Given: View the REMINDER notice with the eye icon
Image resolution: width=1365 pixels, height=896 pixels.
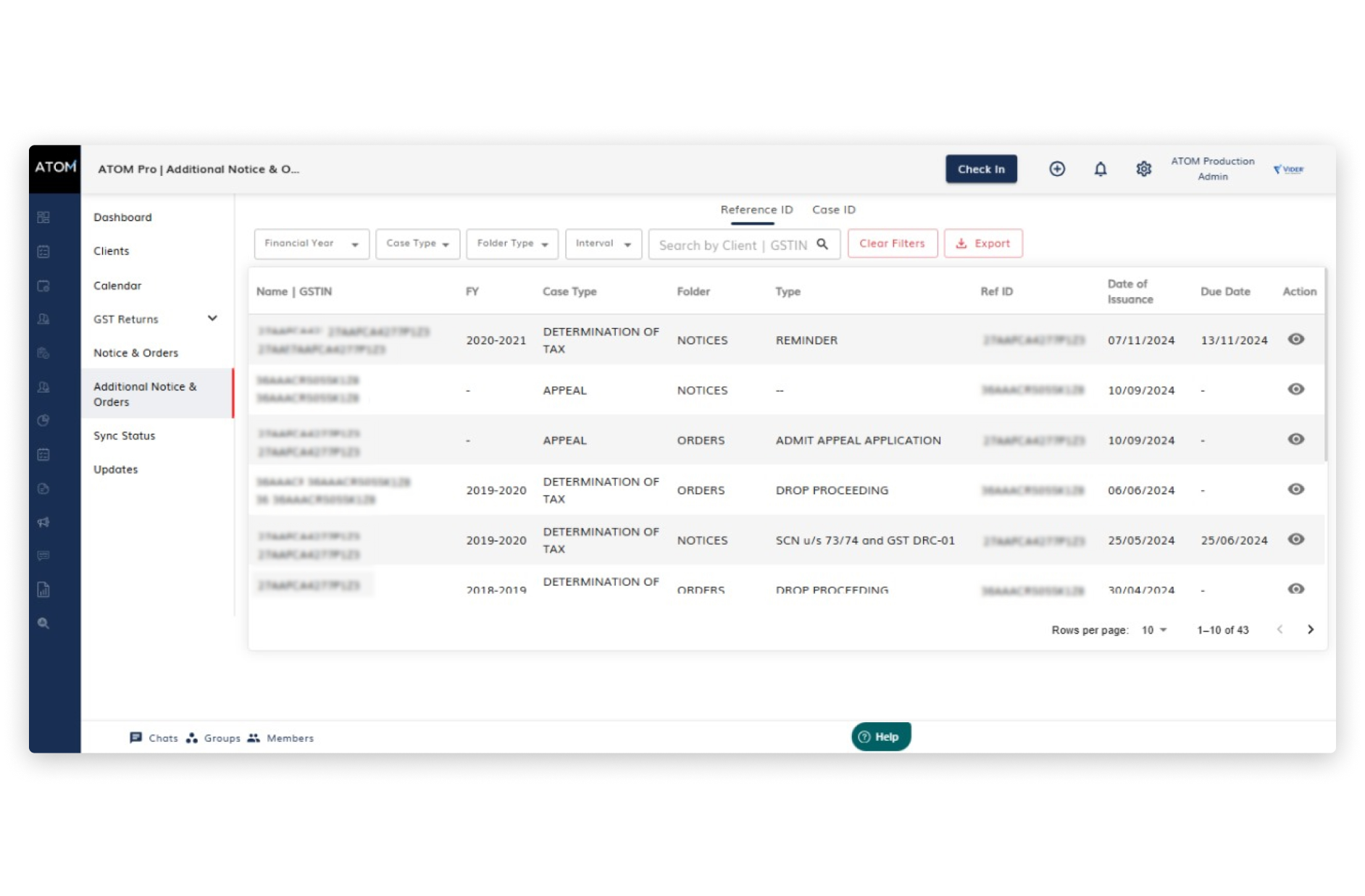Looking at the screenshot, I should pos(1295,339).
